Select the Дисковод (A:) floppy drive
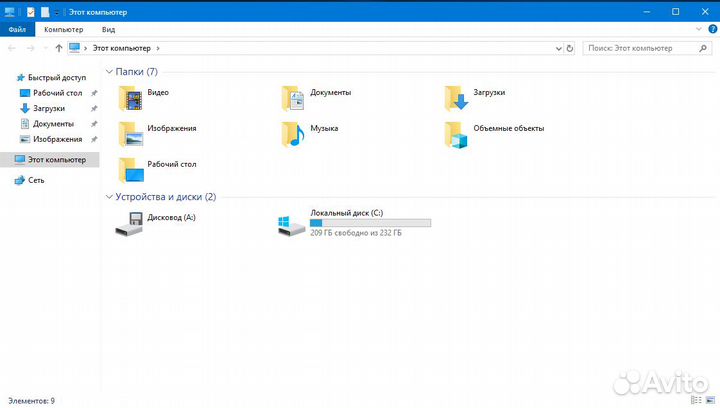720x408 pixels. point(131,223)
